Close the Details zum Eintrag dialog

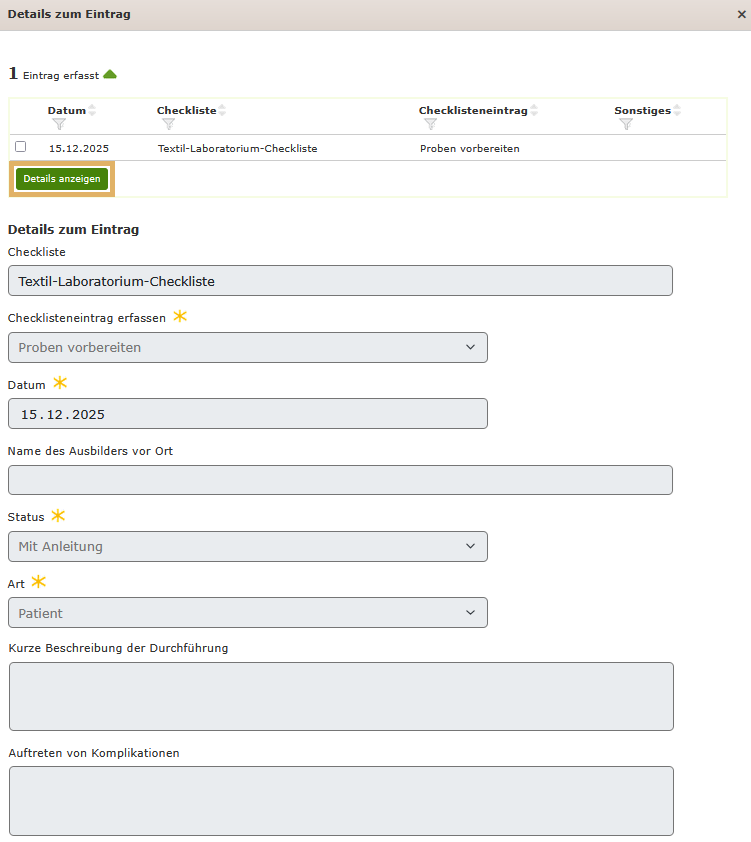pyautogui.click(x=739, y=14)
